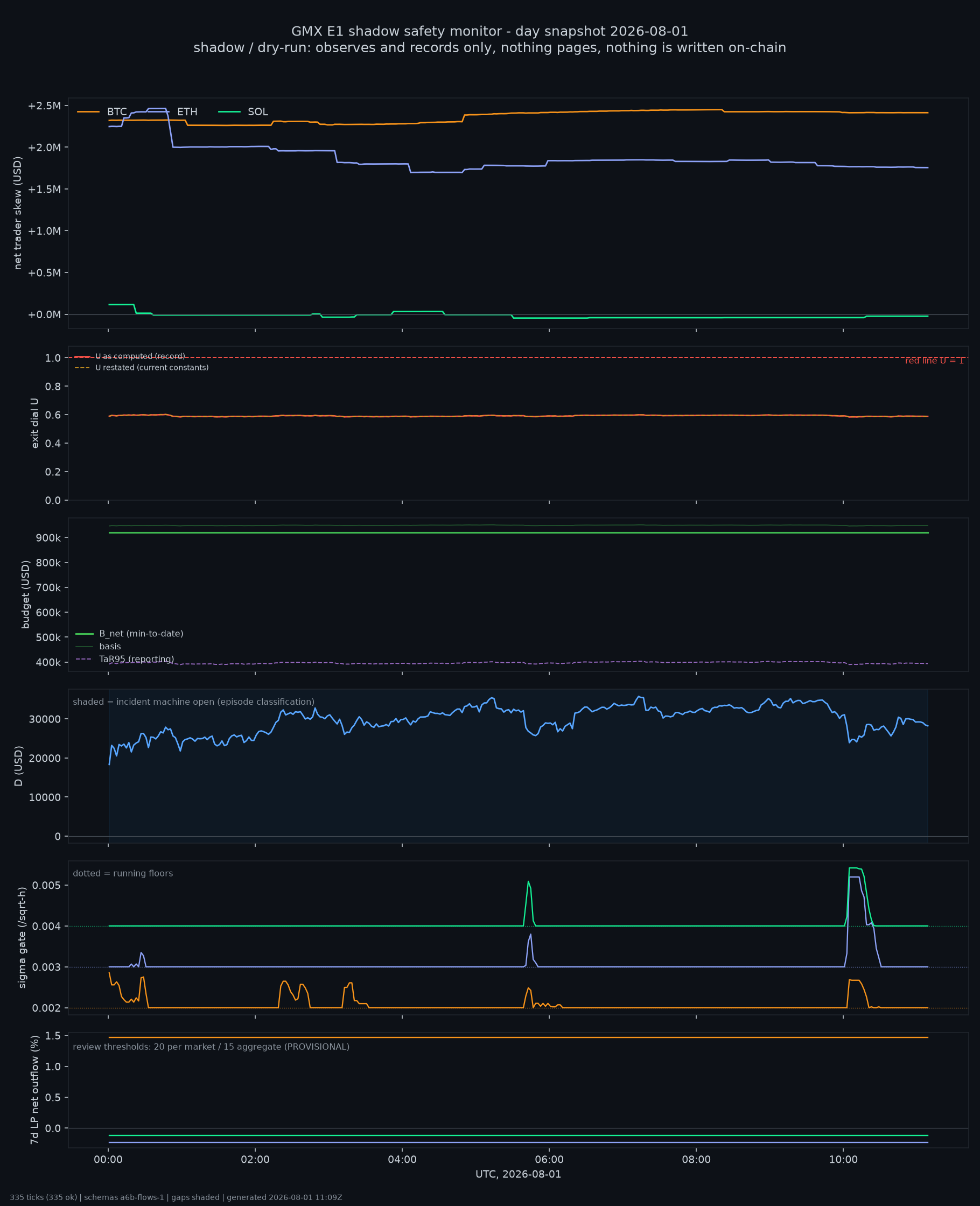
Task: Click the '02:00' time axis marker
Action: pos(255,1160)
